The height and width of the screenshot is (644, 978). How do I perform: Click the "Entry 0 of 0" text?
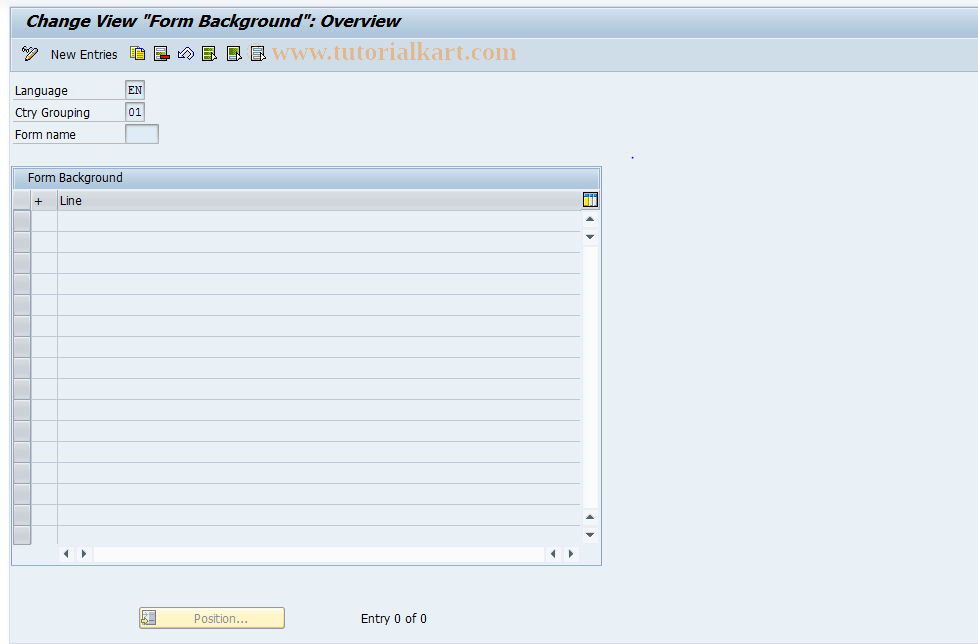[394, 618]
